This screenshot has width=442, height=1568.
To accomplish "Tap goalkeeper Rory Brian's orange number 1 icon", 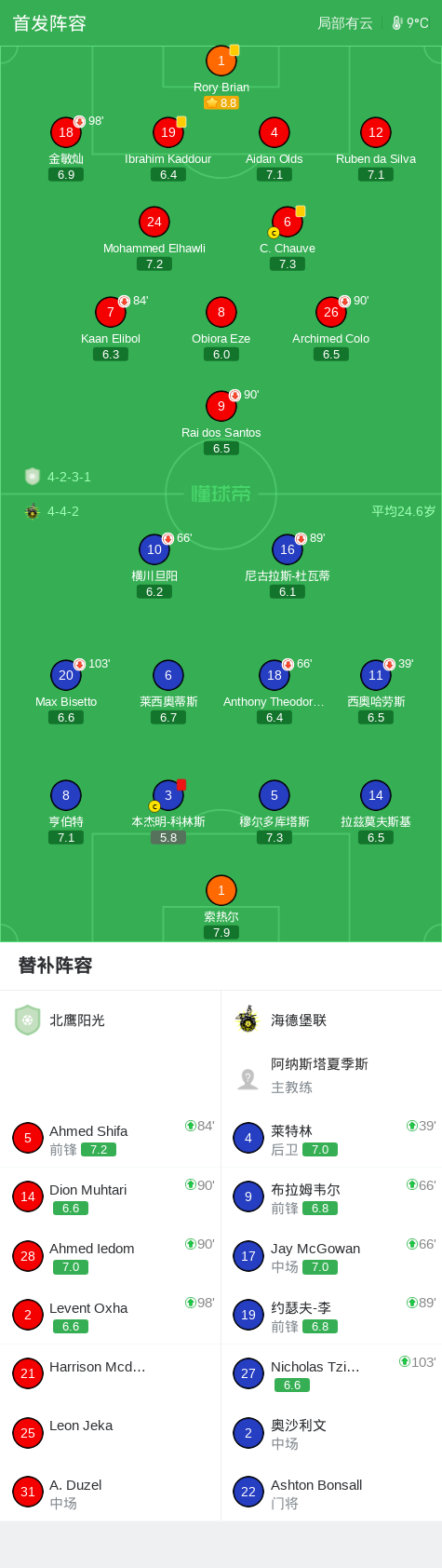I will coord(221,61).
